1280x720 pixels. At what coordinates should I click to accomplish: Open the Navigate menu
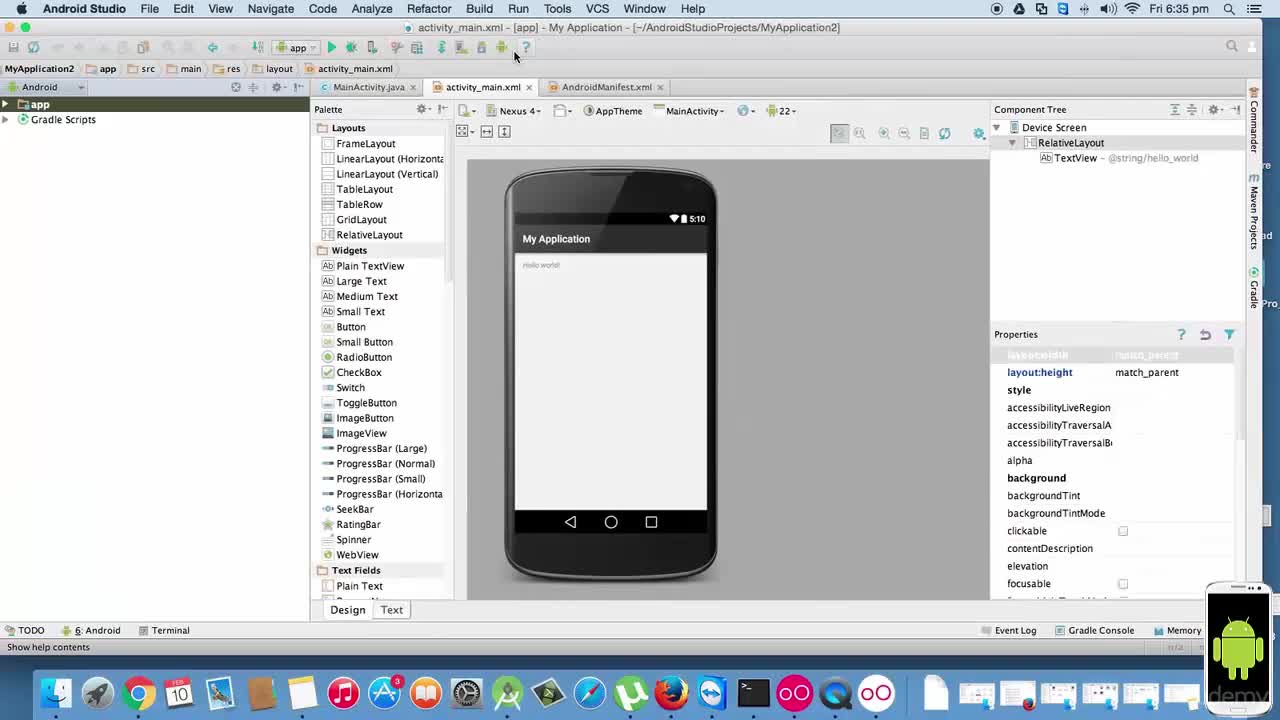coord(271,8)
